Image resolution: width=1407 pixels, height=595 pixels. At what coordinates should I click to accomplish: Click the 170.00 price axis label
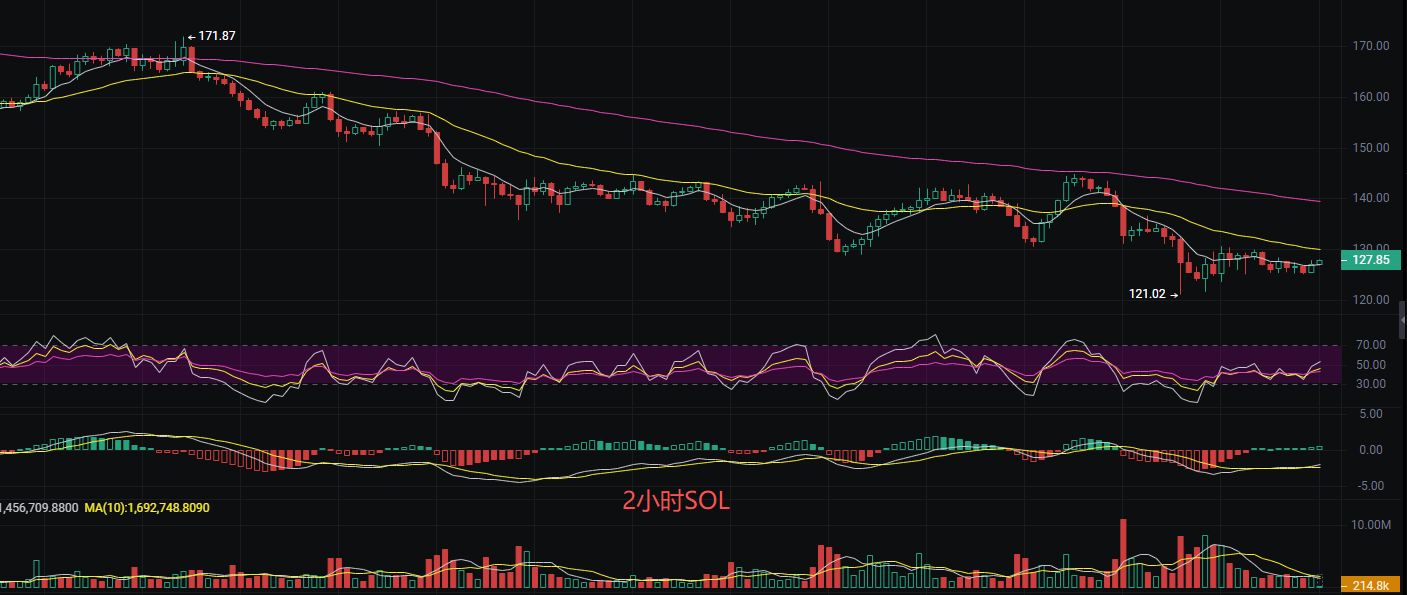1369,46
